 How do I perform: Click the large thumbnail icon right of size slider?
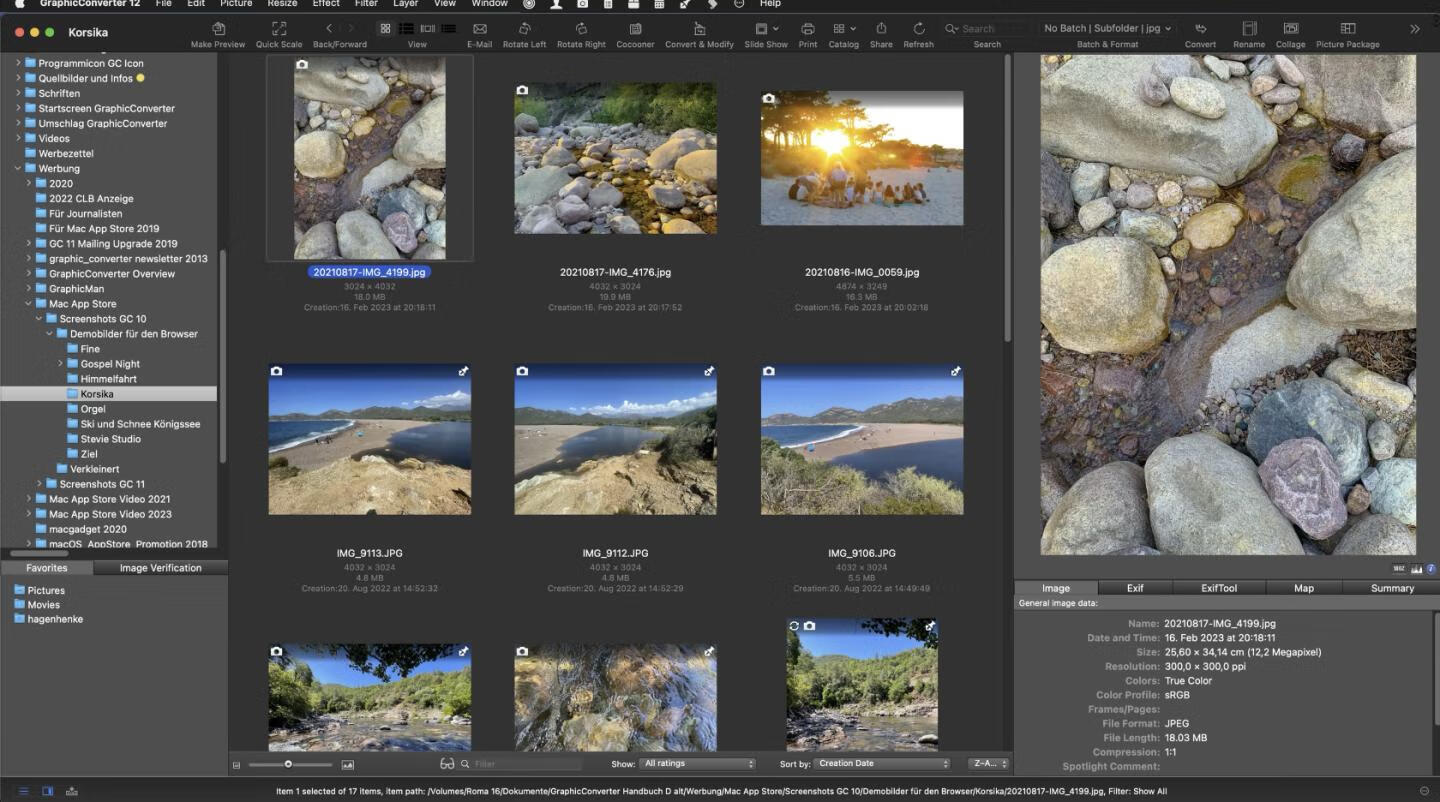pos(348,765)
